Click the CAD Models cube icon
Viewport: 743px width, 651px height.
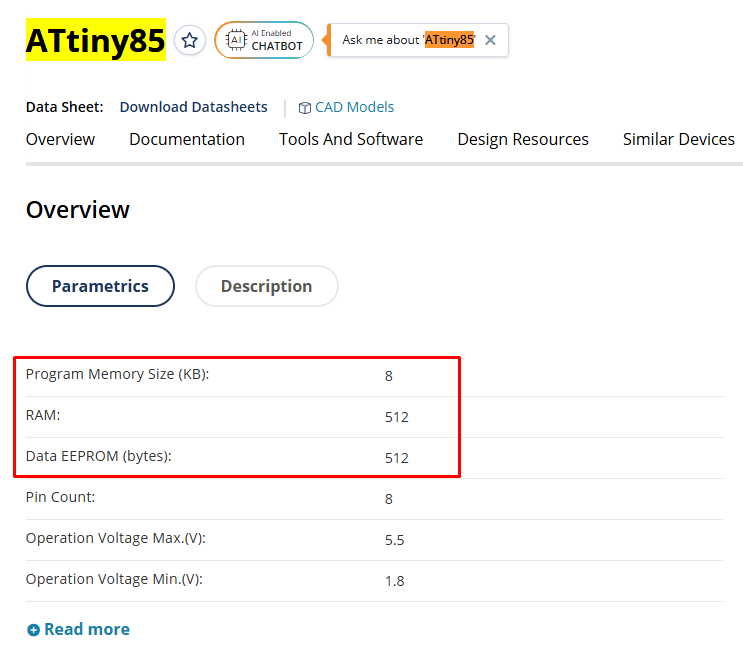tap(305, 108)
